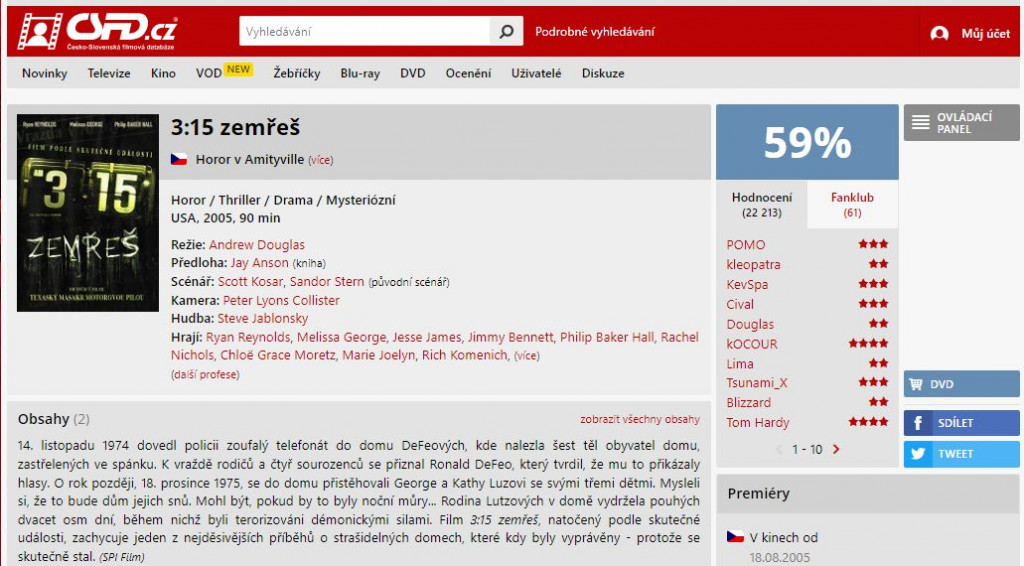1024x566 pixels.
Task: Open Melissa George actor page
Action: 342,338
